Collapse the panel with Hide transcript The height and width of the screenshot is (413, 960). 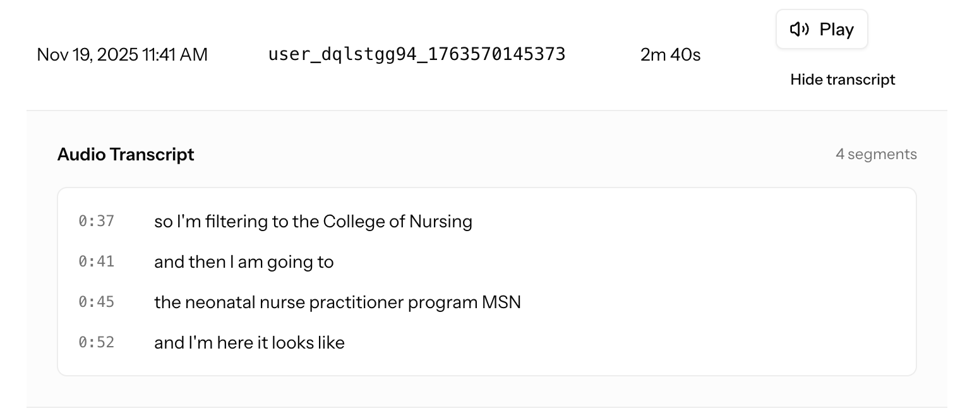842,79
